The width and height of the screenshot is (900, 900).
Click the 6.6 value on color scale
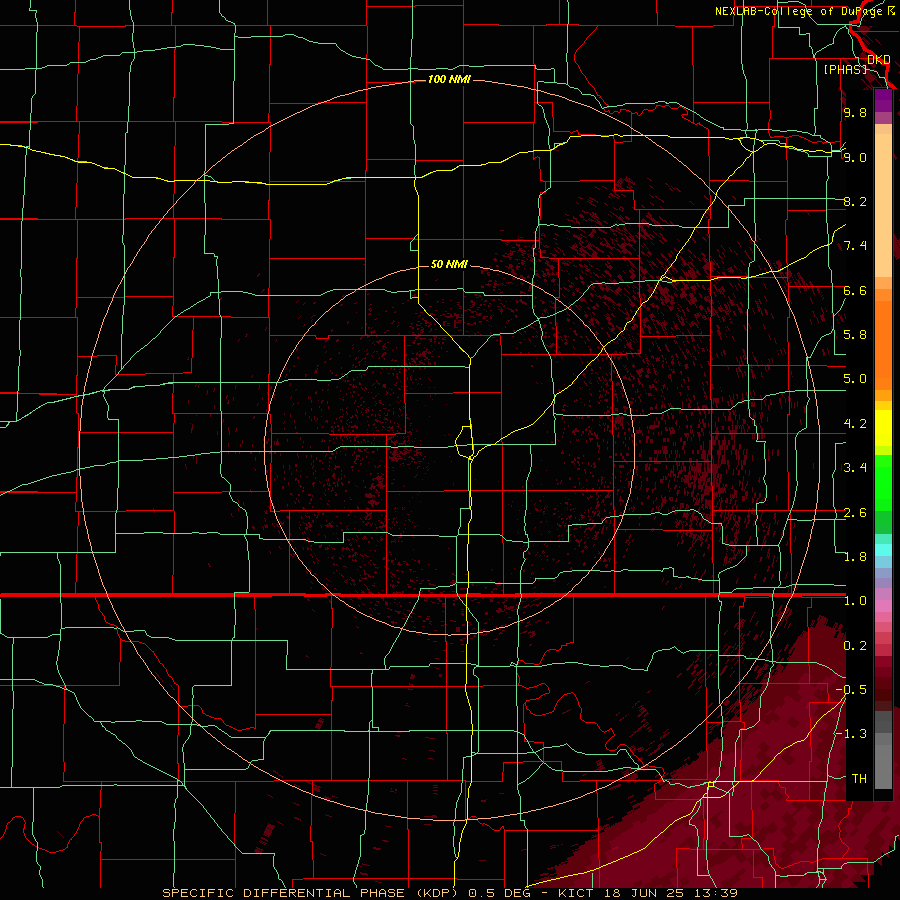tap(855, 290)
